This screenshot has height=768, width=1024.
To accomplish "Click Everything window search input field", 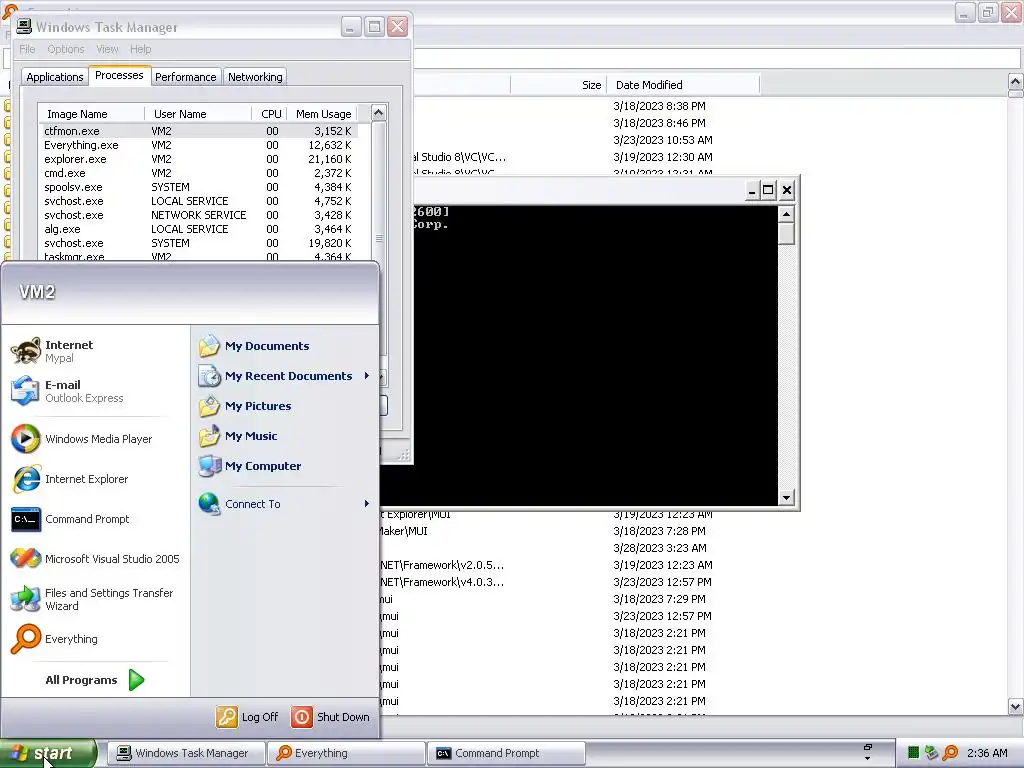I will click(x=716, y=58).
